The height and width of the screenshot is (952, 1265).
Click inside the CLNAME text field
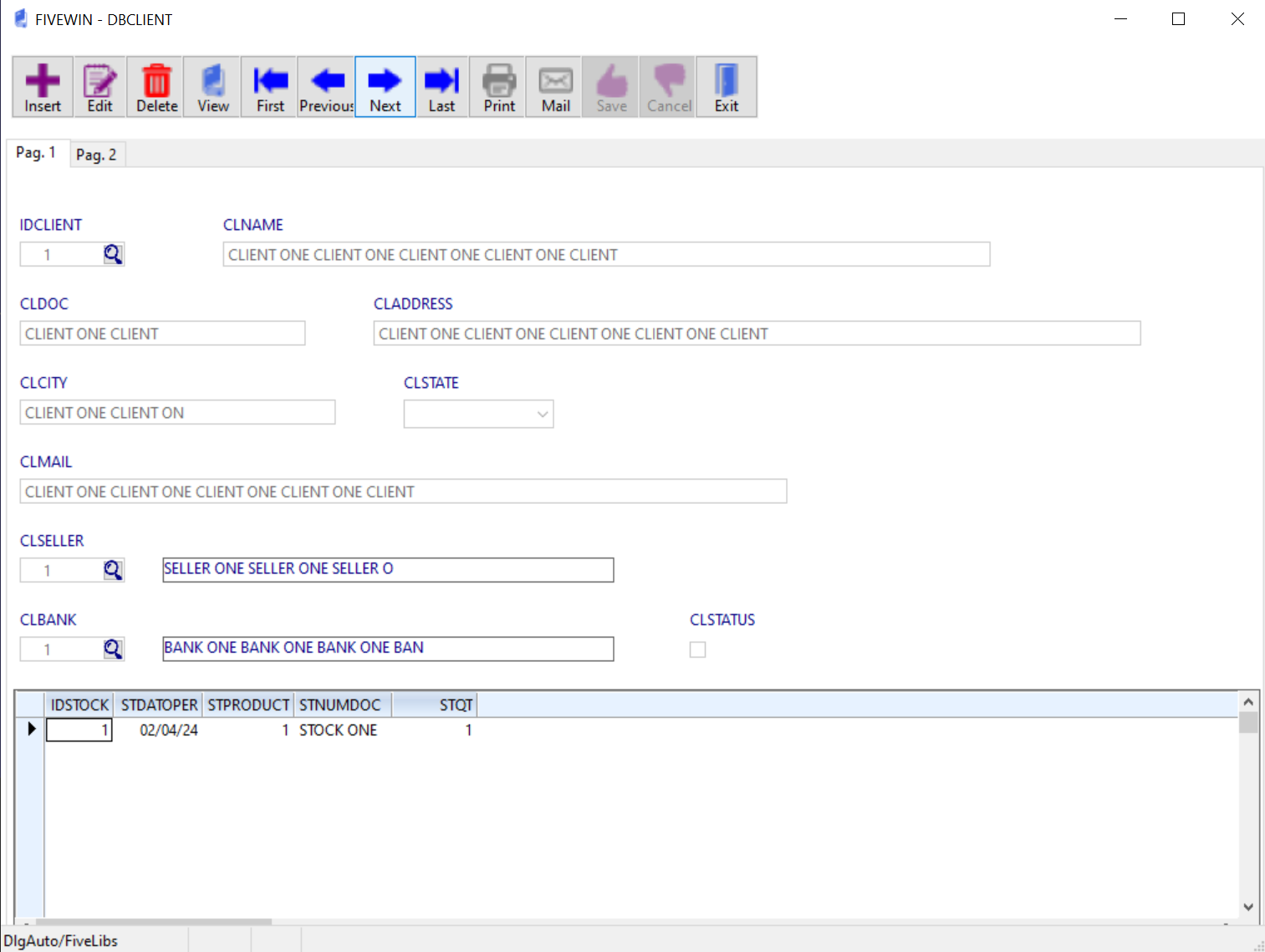(x=606, y=255)
